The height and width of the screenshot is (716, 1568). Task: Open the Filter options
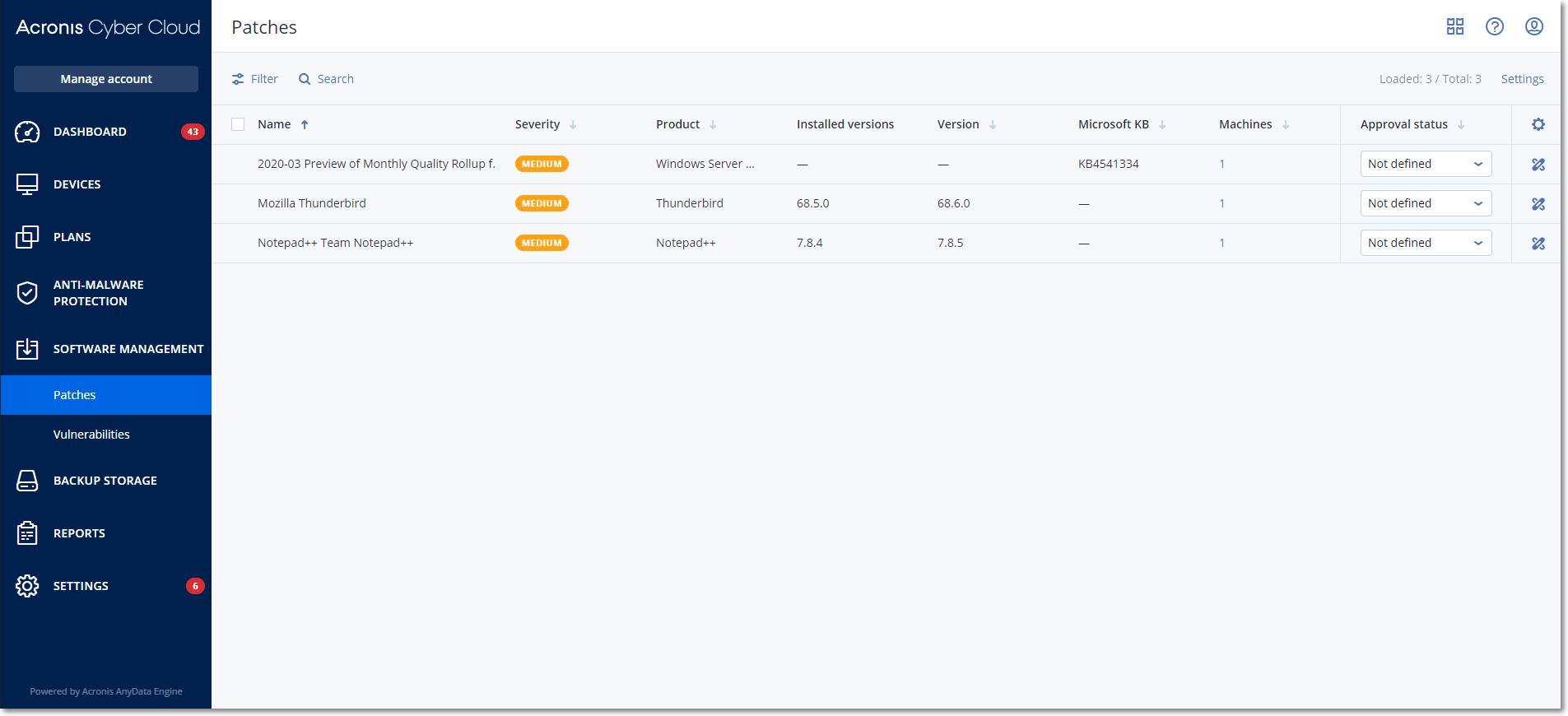click(x=255, y=79)
